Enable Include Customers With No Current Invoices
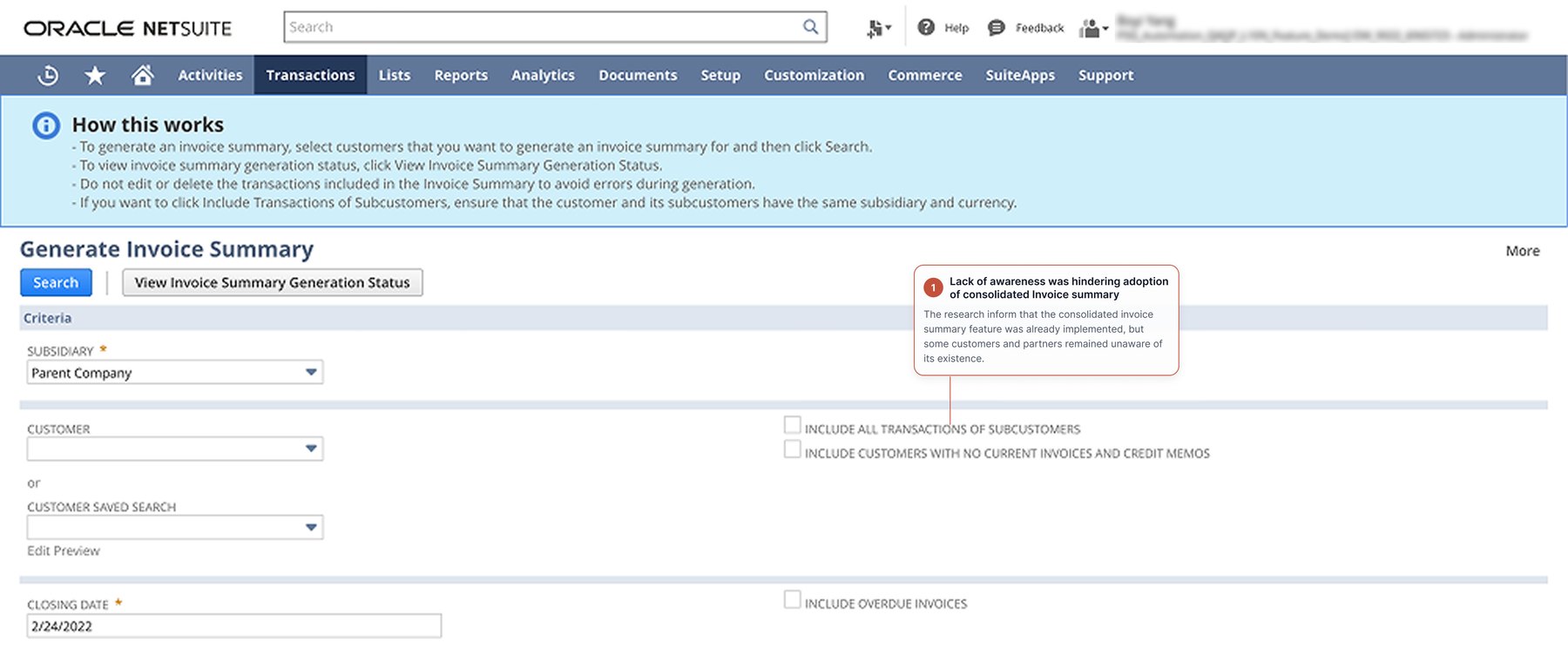This screenshot has width=1568, height=669. point(792,449)
